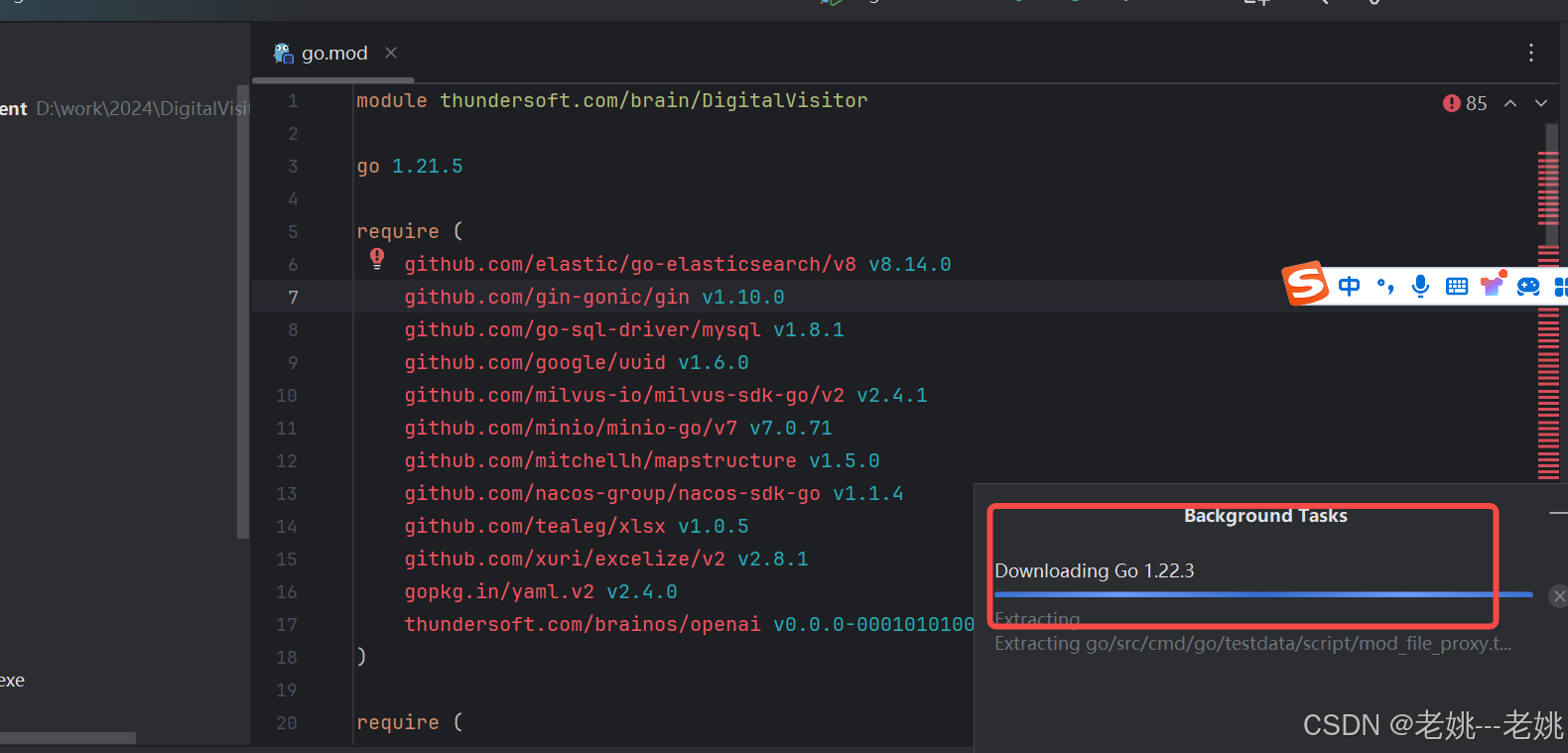Image resolution: width=1568 pixels, height=753 pixels.
Task: Open the Sogou skin shirt icon
Action: [1493, 285]
